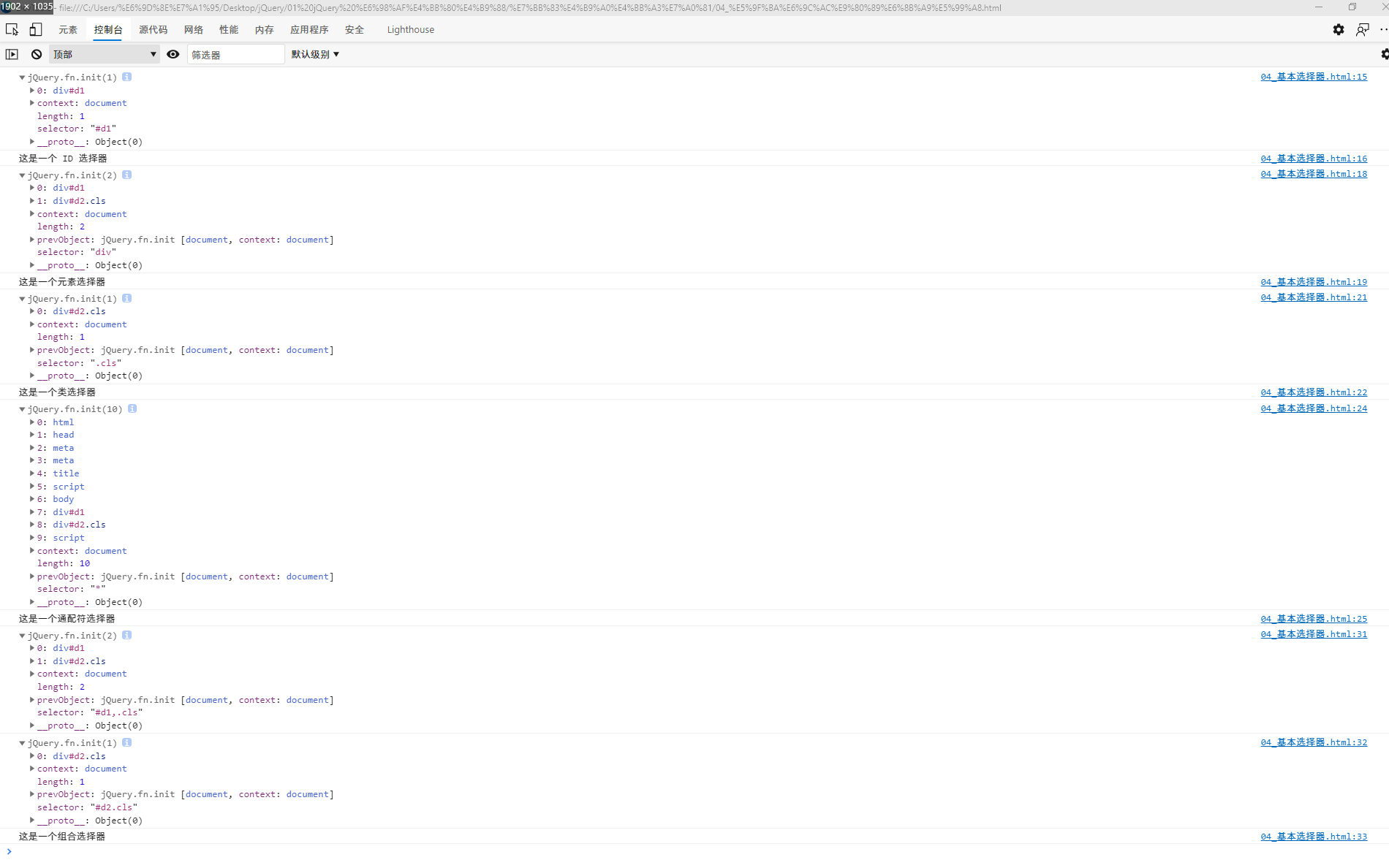This screenshot has height=868, width=1389.
Task: Switch to the Lighthouse tab
Action: coord(411,30)
